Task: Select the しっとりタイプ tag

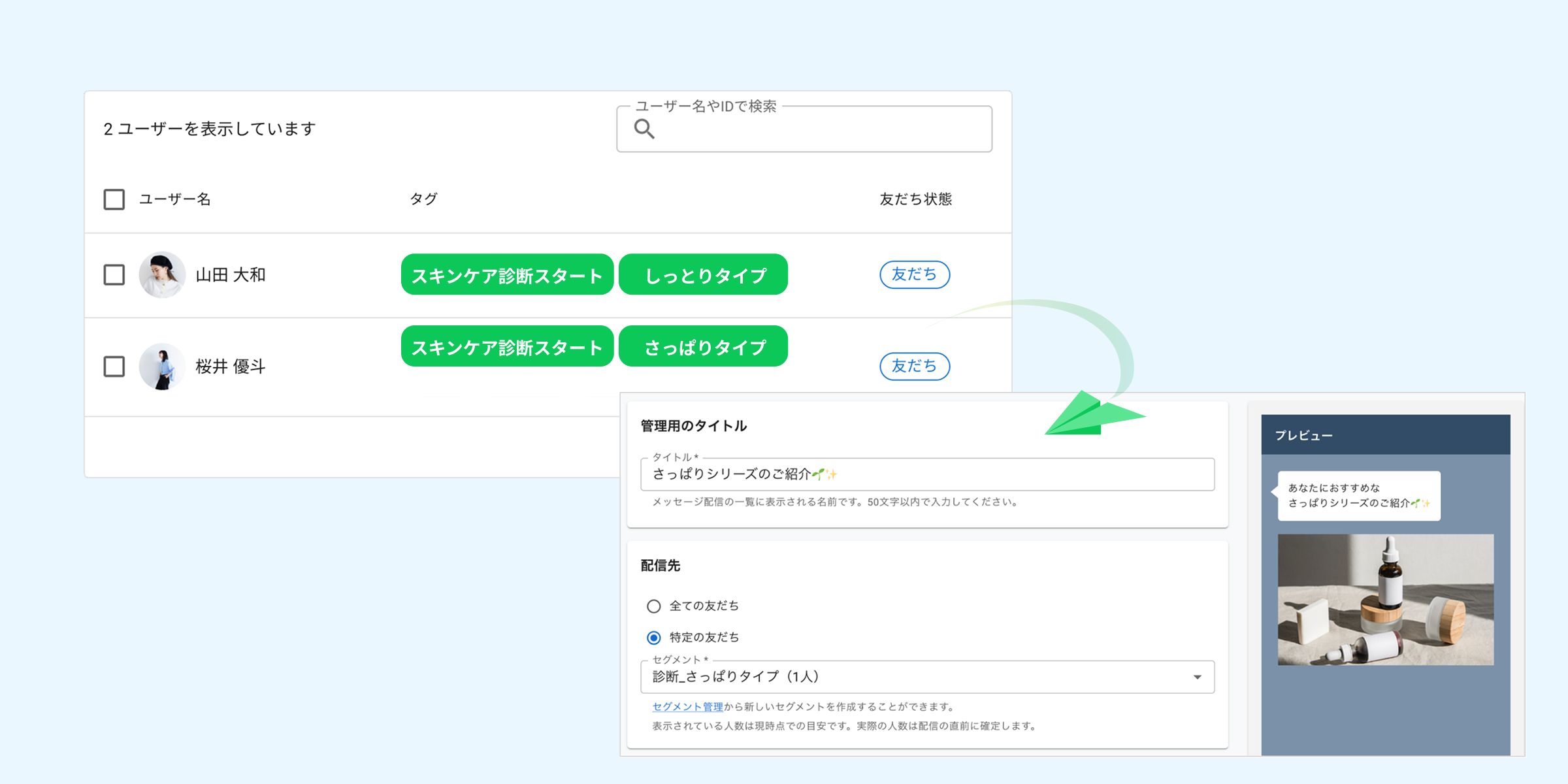Action: pos(703,275)
